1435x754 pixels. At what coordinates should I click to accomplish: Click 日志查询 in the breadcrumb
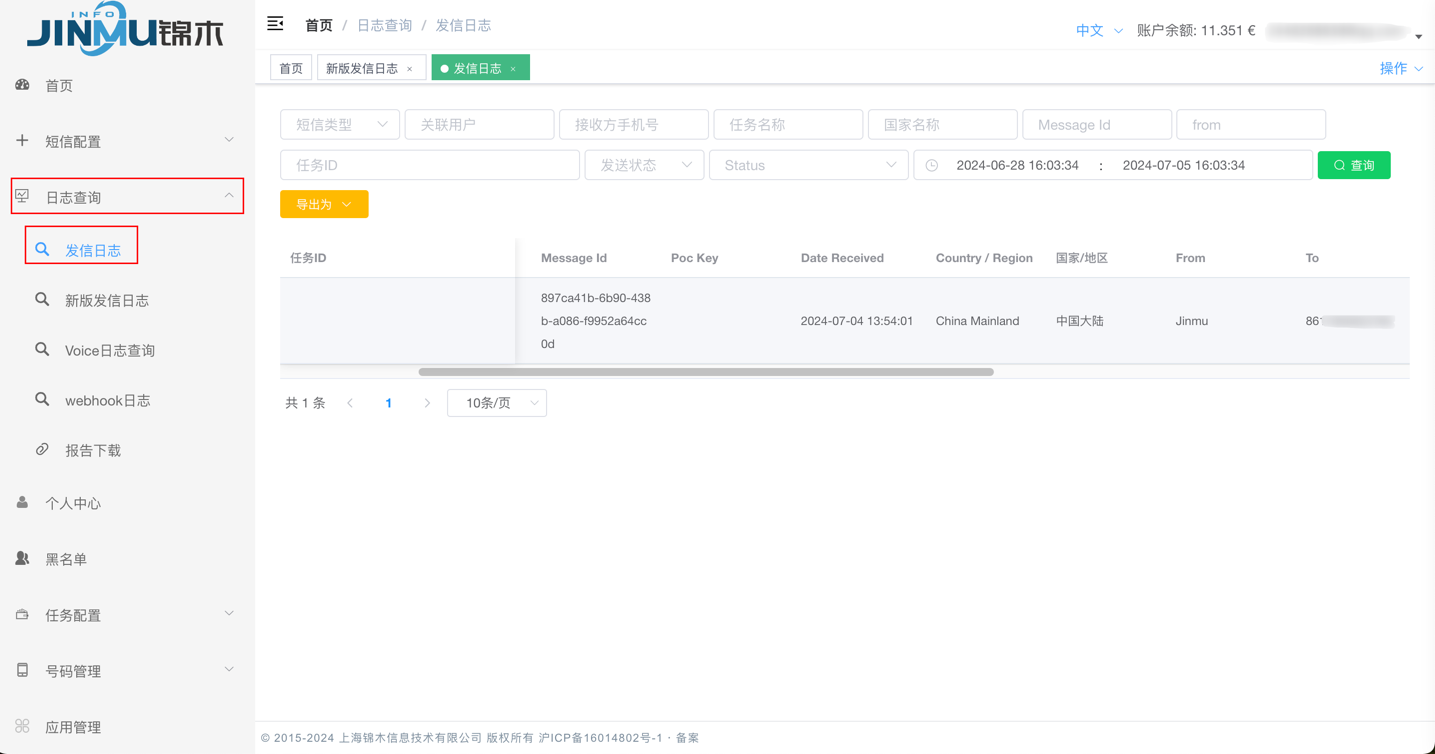tap(384, 25)
